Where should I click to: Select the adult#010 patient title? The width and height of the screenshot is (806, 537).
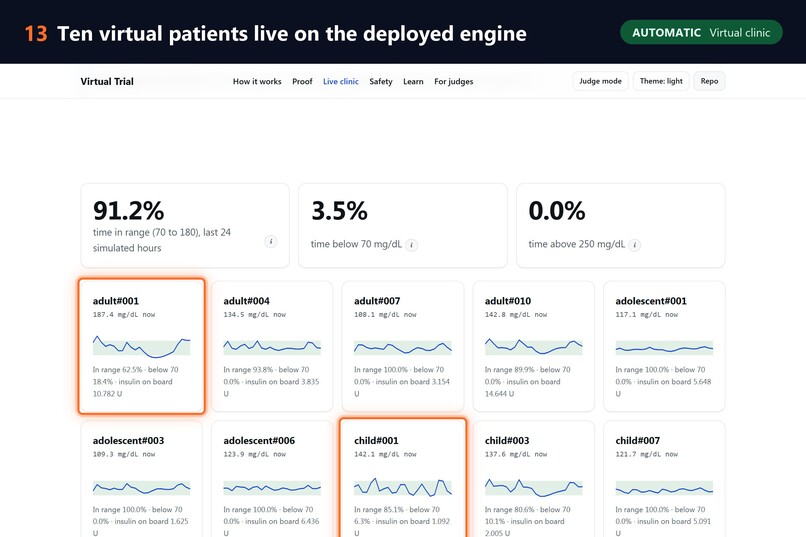[x=508, y=301]
